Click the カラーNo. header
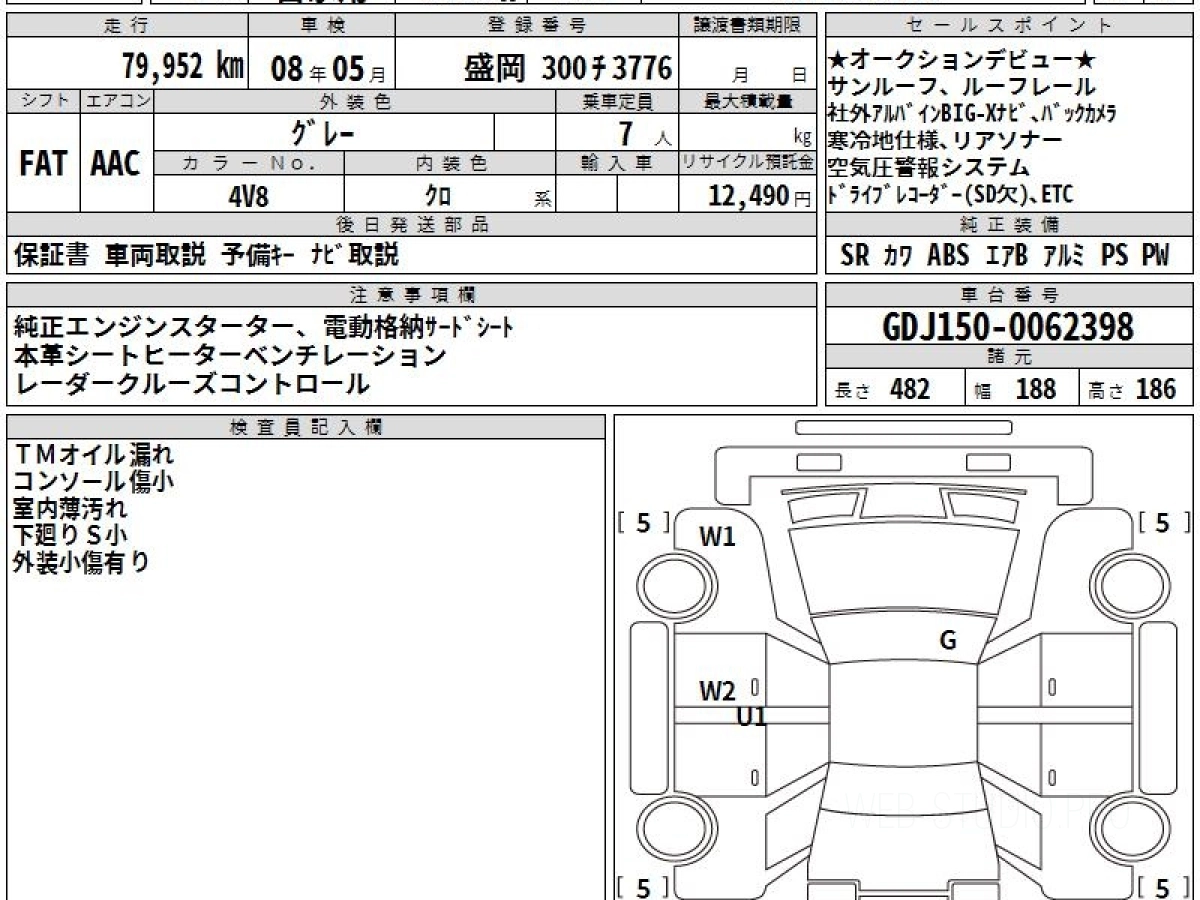Screen dimensions: 1200x900 coord(249,163)
